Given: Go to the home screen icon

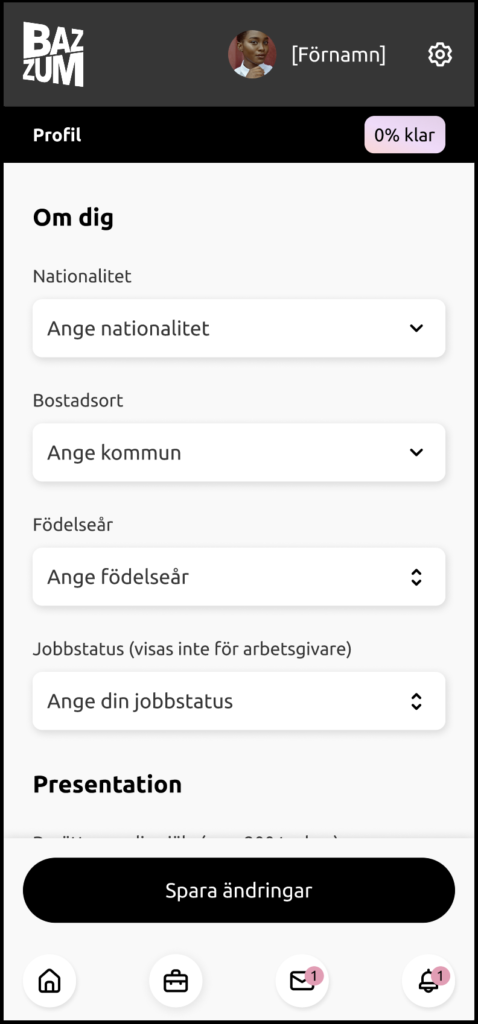Looking at the screenshot, I should click(50, 981).
